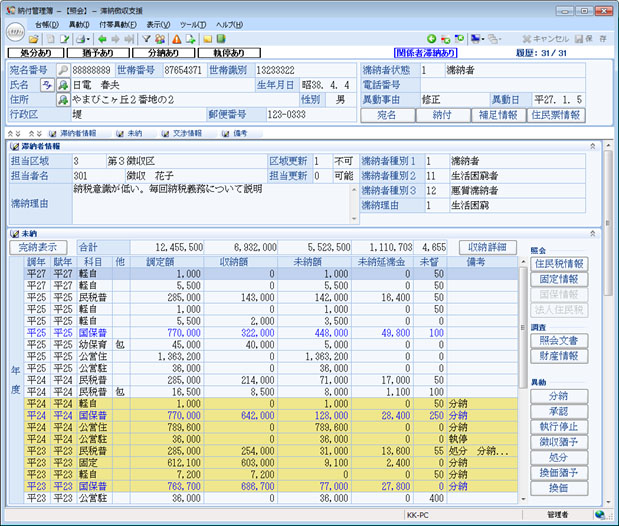Toggle the 処分あり indicator
The height and width of the screenshot is (526, 619).
(35, 53)
